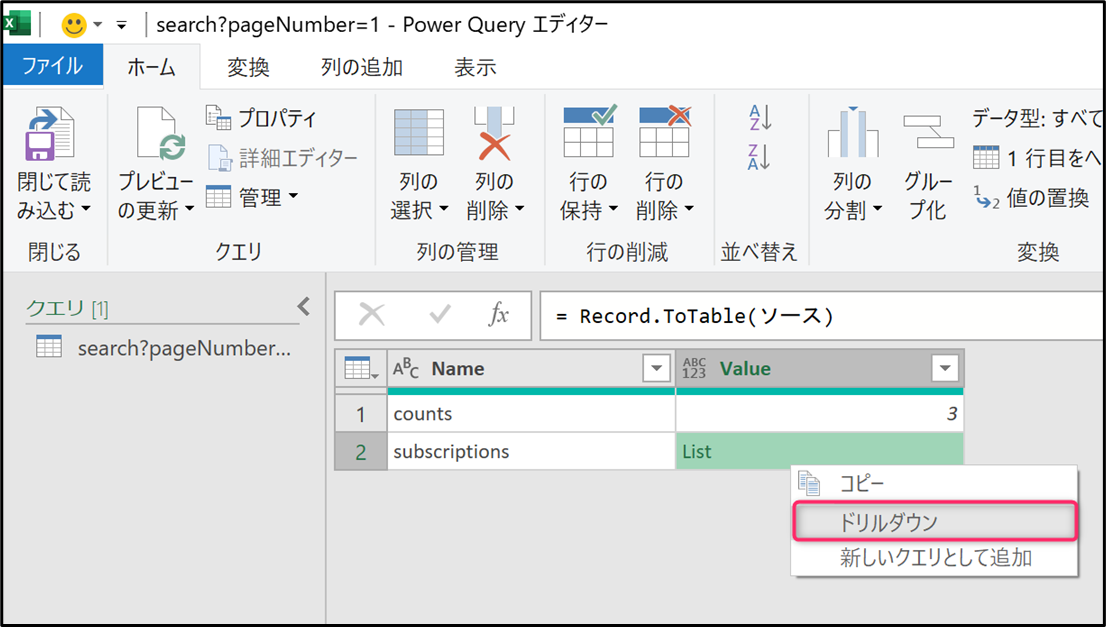The height and width of the screenshot is (627, 1106).
Task: Open the Manage (管理) dropdown
Action: click(252, 197)
